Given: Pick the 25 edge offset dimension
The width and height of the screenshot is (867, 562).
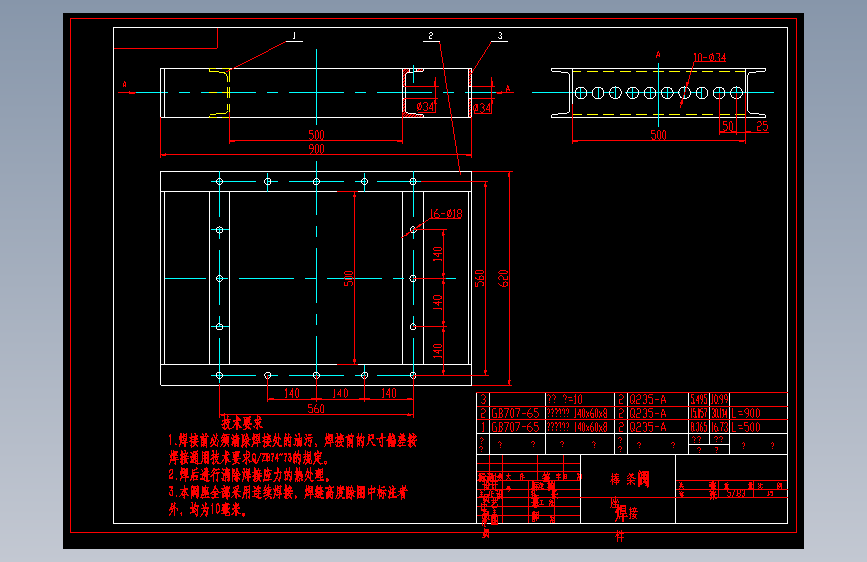Looking at the screenshot, I should pyautogui.click(x=762, y=126).
